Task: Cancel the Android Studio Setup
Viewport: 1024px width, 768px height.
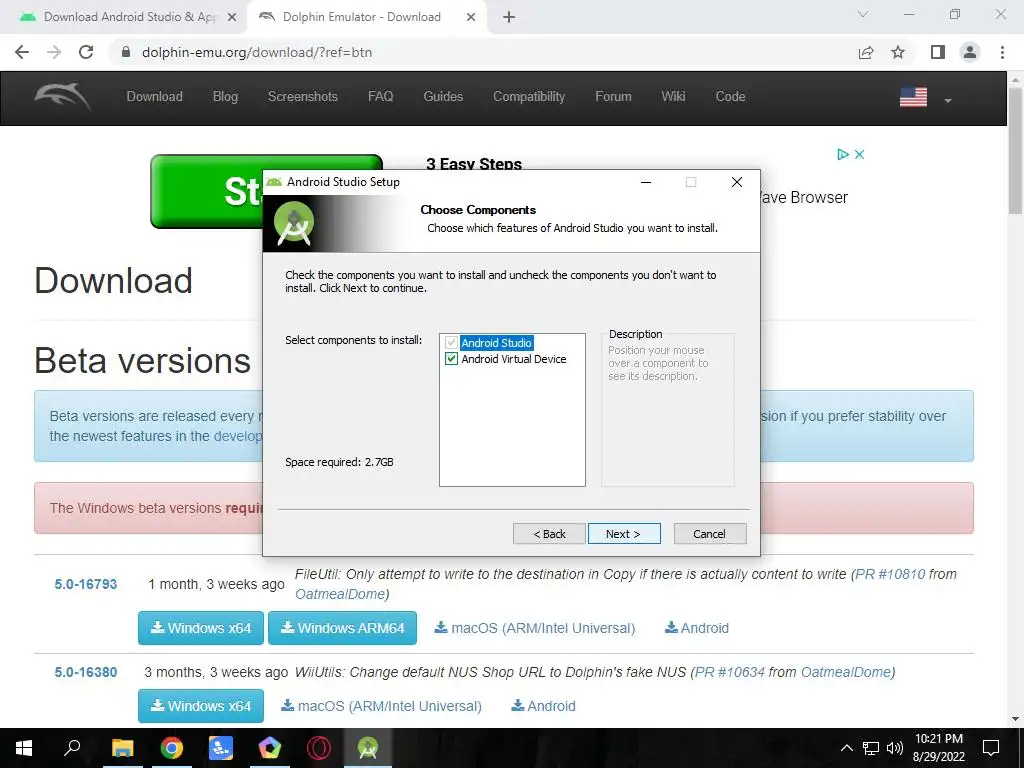Action: 709,534
